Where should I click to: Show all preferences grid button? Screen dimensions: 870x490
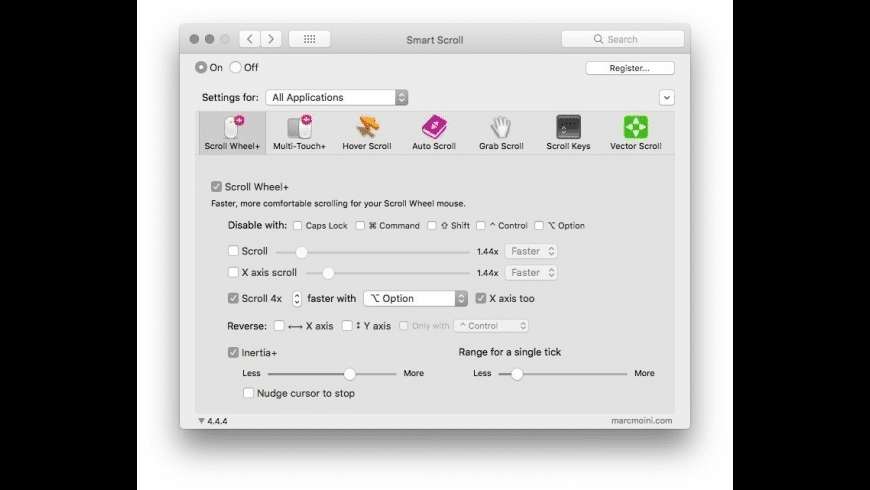310,39
